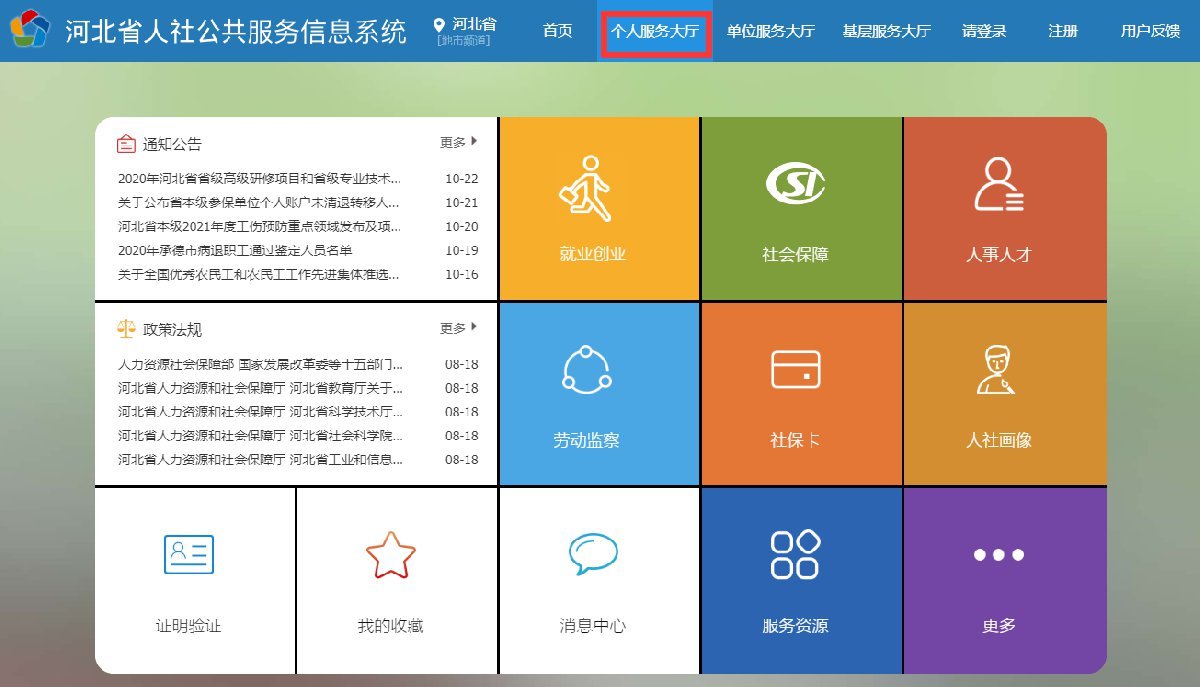Viewport: 1200px width, 687px height.
Task: Open the 河北省 location selector
Action: [465, 30]
